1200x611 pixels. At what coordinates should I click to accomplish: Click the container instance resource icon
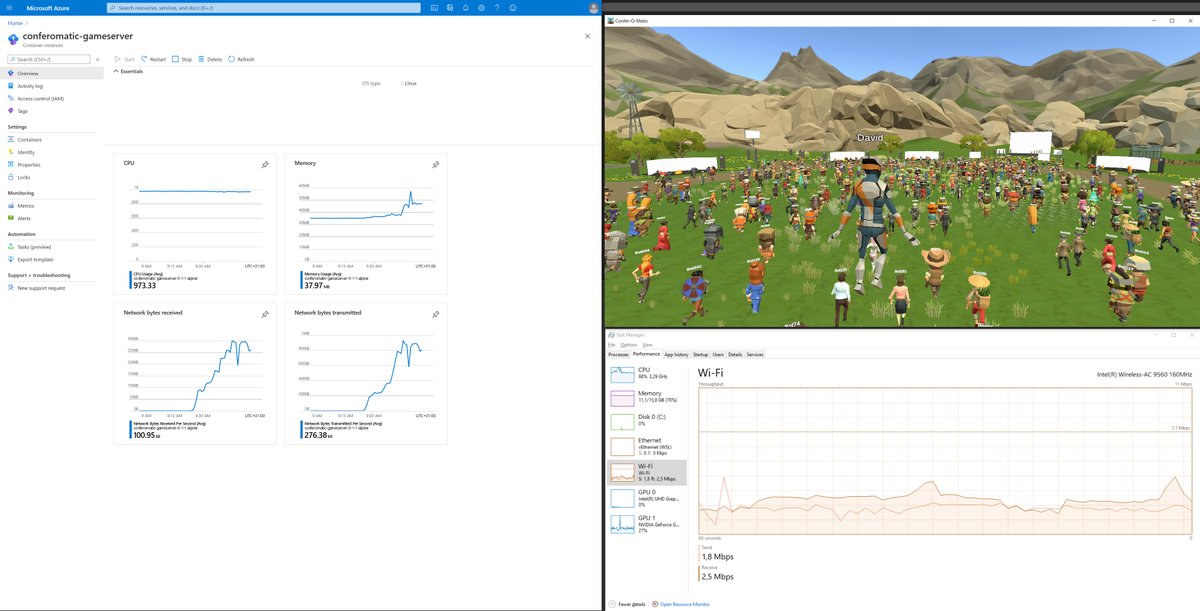coord(13,38)
